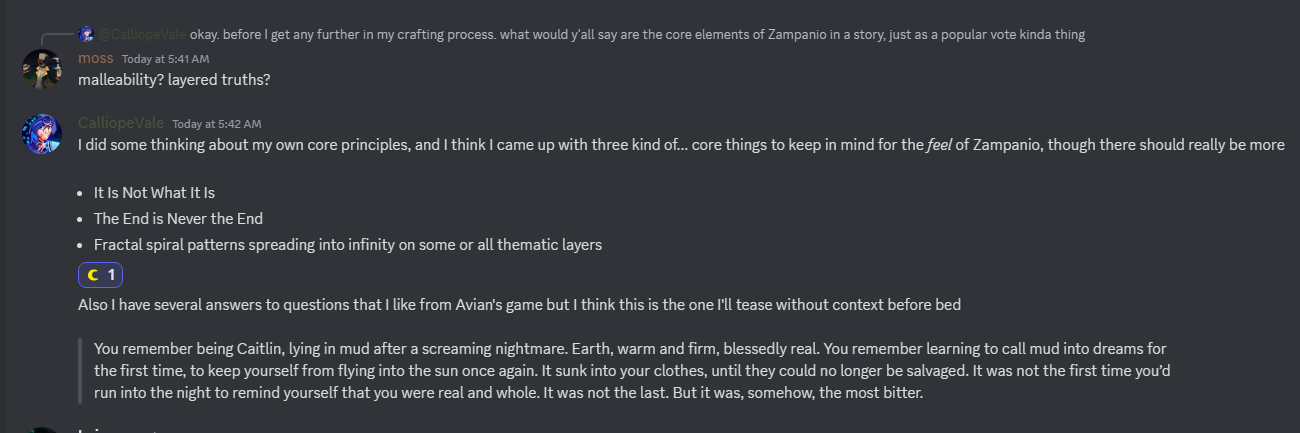Viewport: 1300px width, 433px height.
Task: Click the "The End is Never the End" bullet
Action: (178, 218)
